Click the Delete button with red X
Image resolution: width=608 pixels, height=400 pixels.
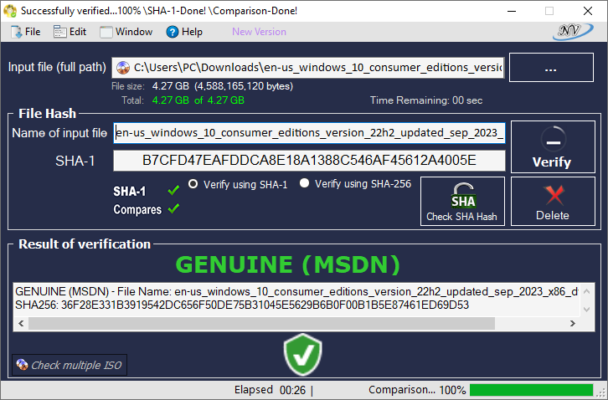[553, 201]
